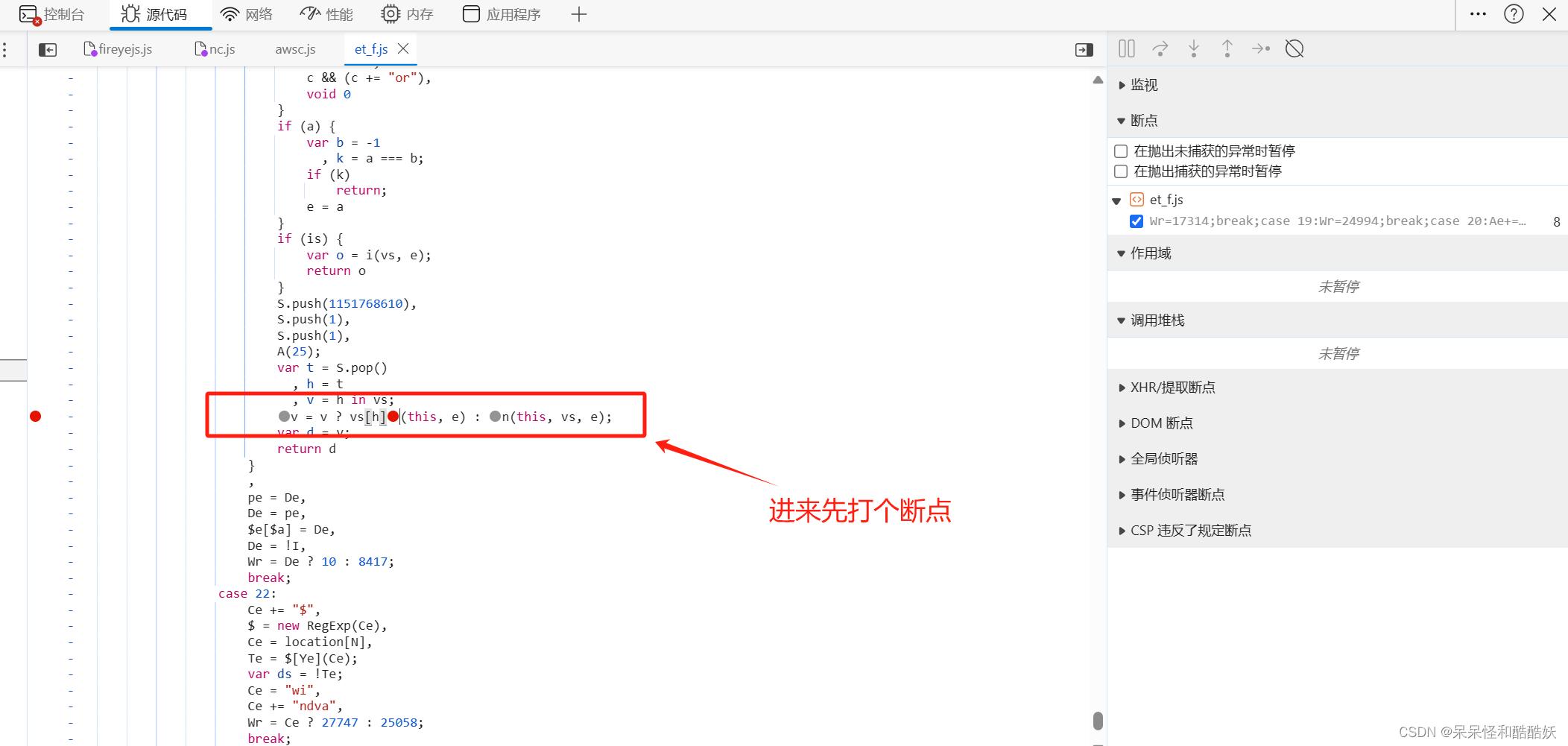Close the et_f.js file tab
The width and height of the screenshot is (1568, 746).
point(403,48)
